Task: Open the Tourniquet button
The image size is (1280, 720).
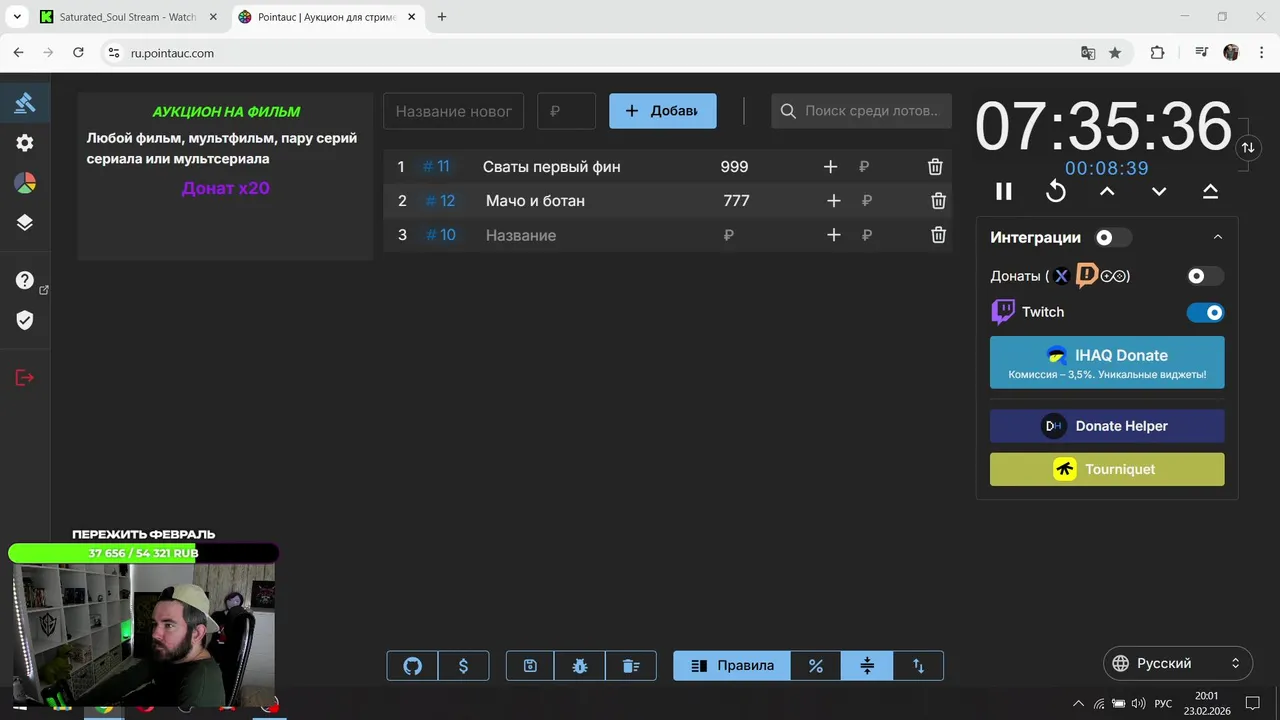Action: coord(1107,469)
